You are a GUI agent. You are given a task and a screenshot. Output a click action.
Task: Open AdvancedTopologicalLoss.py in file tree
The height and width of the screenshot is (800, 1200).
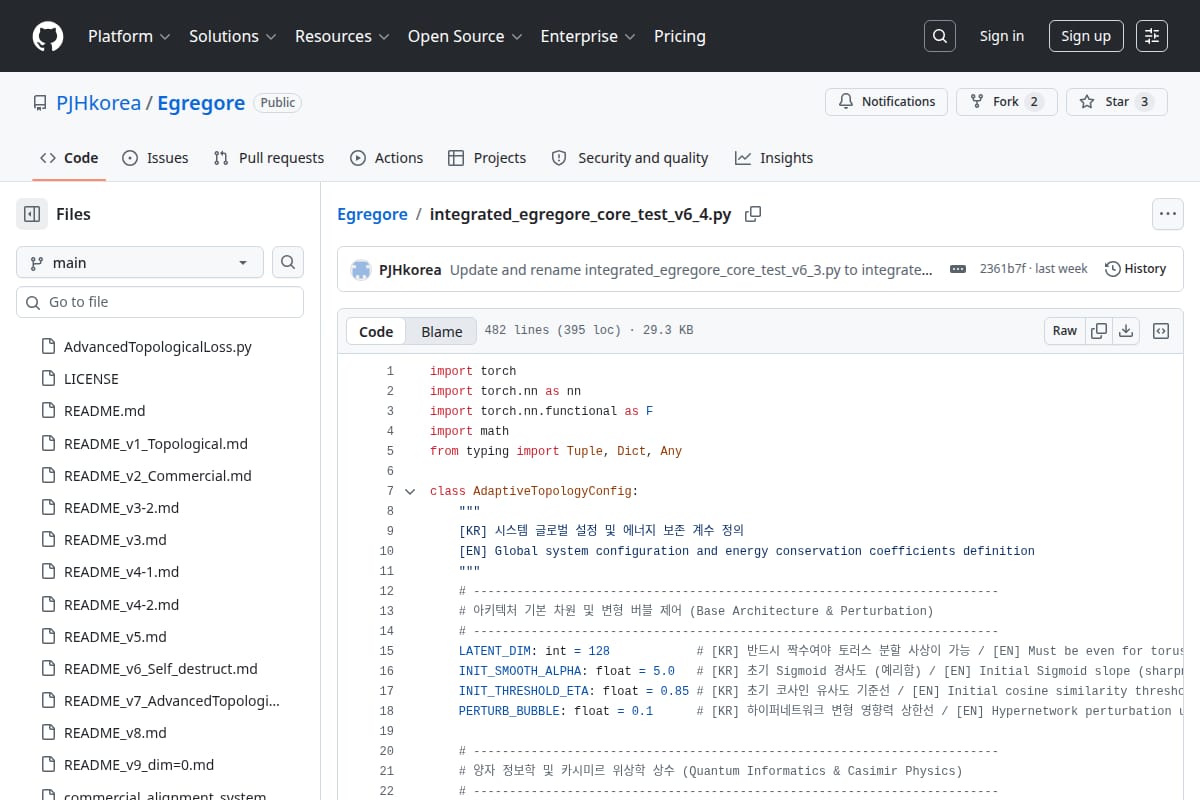click(157, 347)
